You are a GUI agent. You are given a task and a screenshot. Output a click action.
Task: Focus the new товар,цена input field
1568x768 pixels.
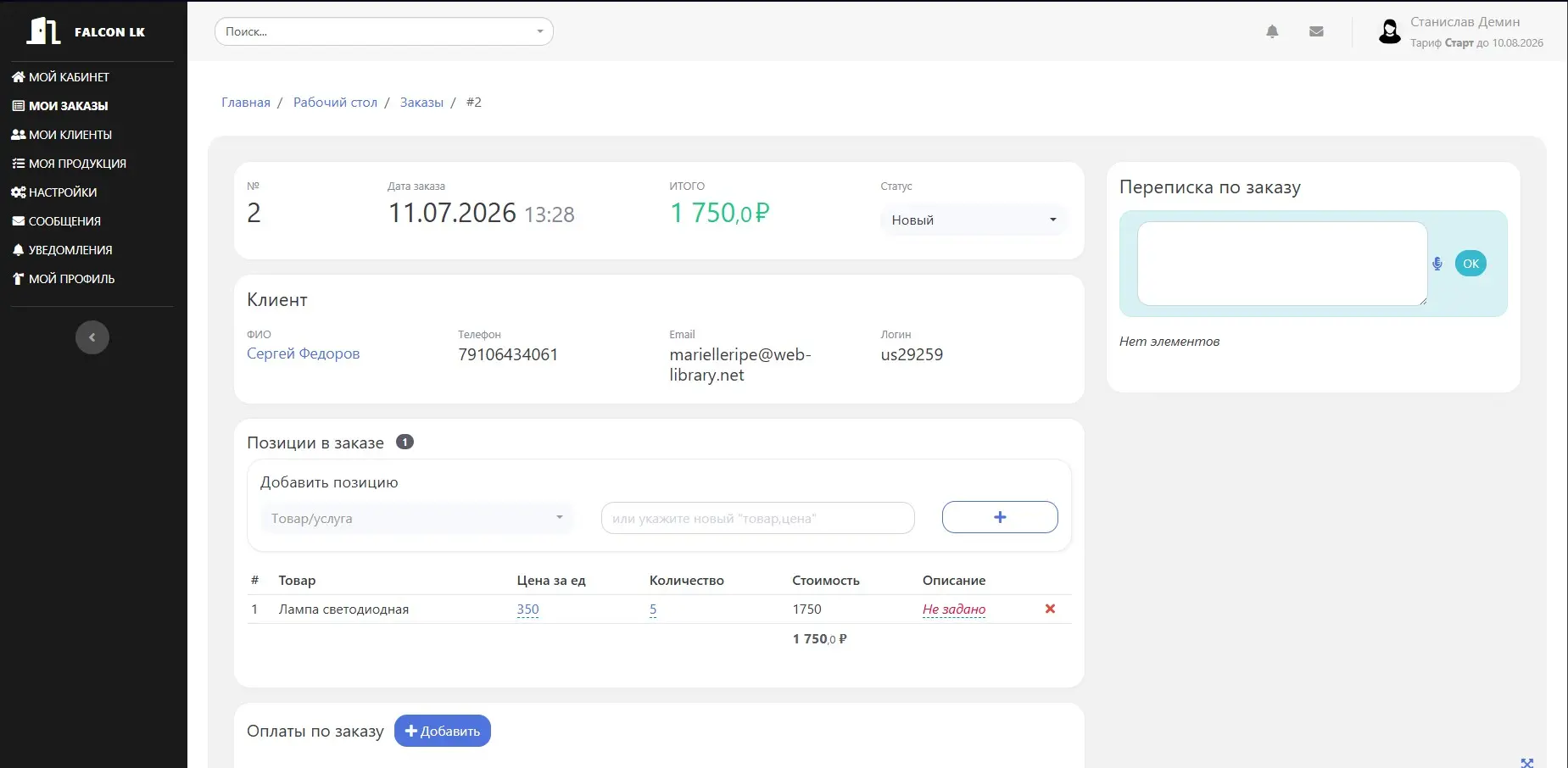click(758, 518)
